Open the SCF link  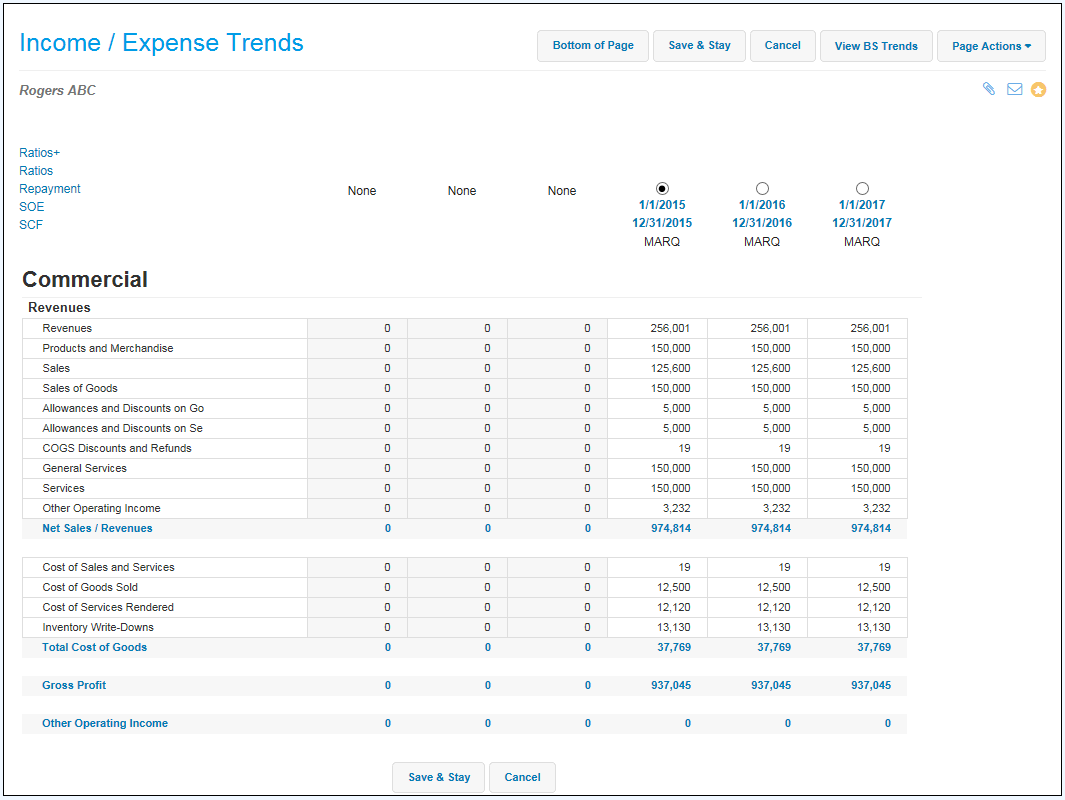[31, 225]
